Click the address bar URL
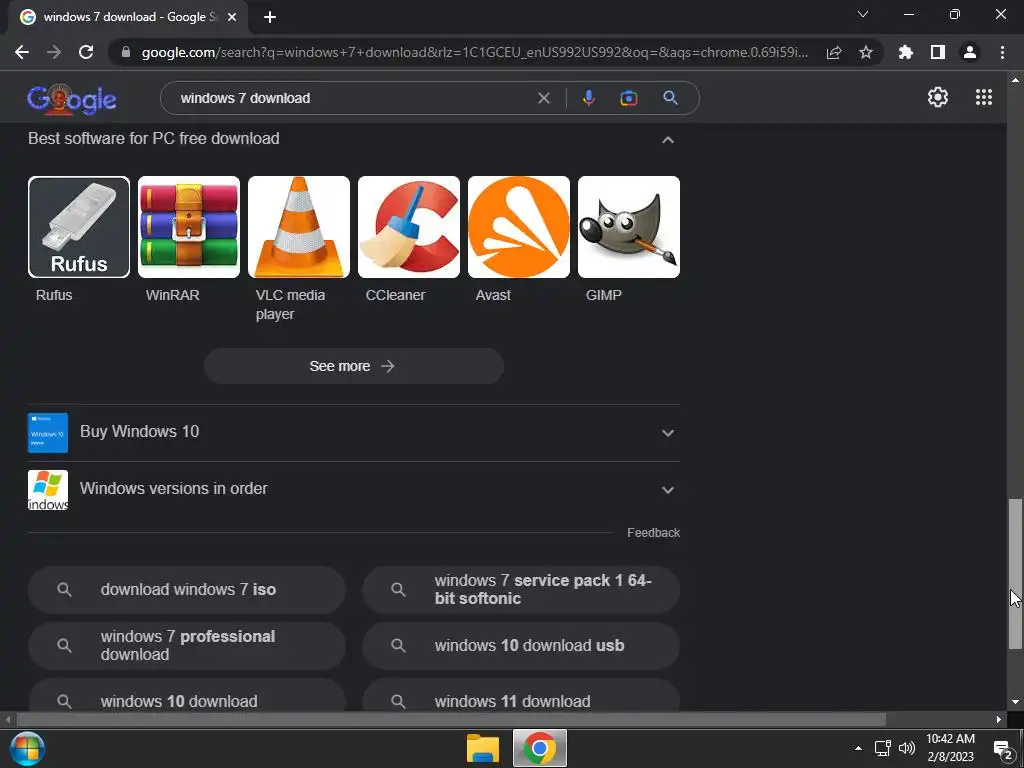The height and width of the screenshot is (768, 1024). (475, 52)
